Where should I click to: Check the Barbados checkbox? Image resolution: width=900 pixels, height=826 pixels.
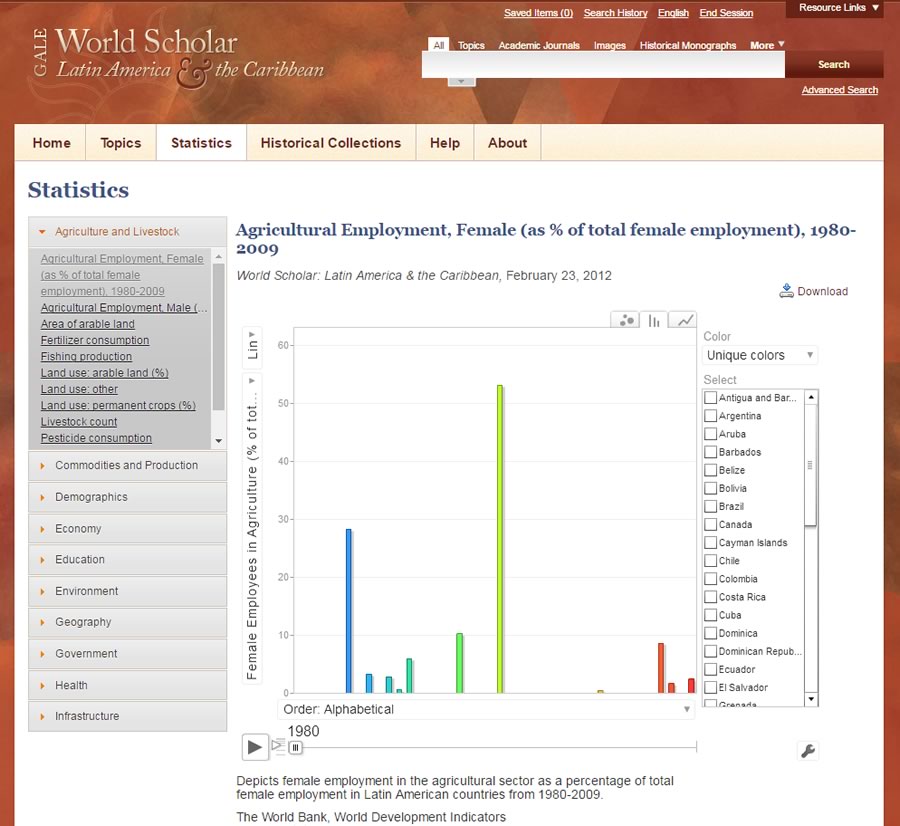pyautogui.click(x=710, y=452)
